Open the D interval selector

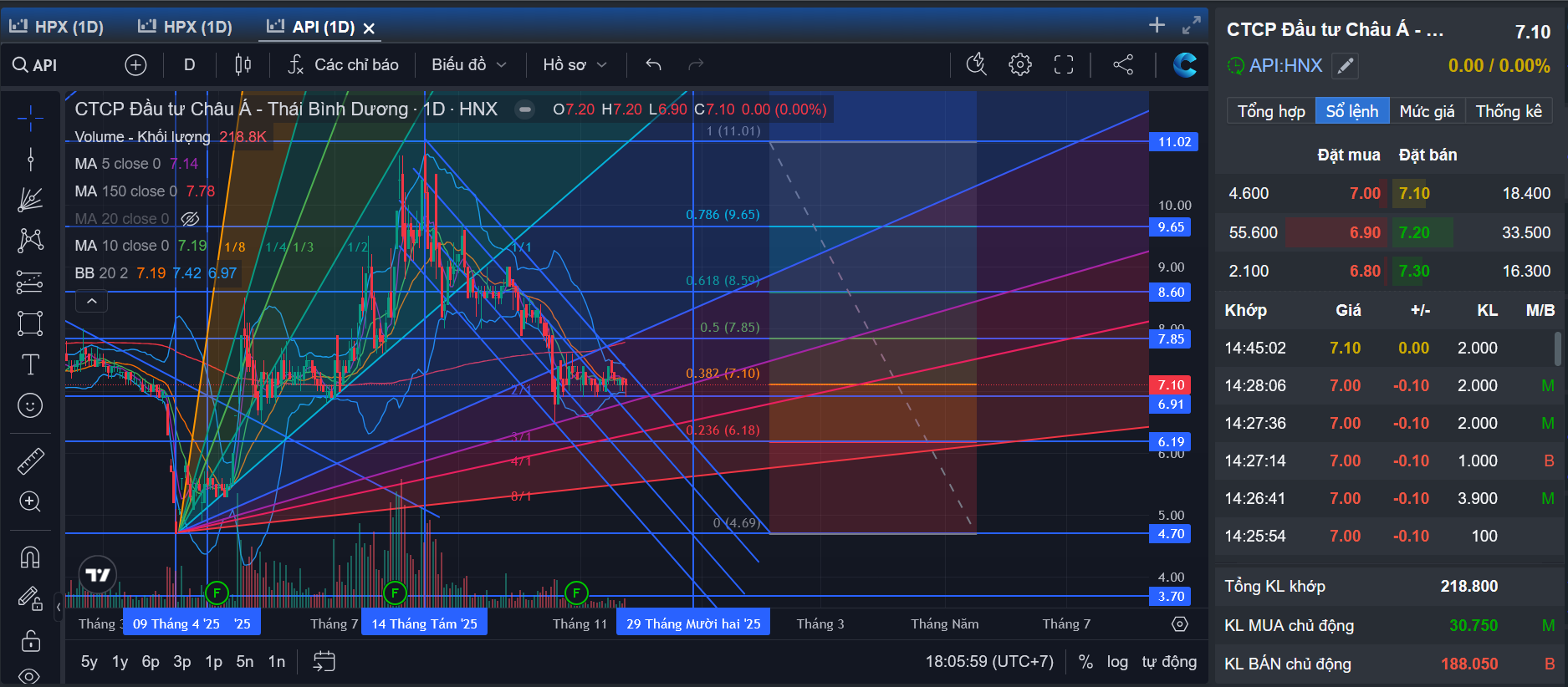[190, 65]
